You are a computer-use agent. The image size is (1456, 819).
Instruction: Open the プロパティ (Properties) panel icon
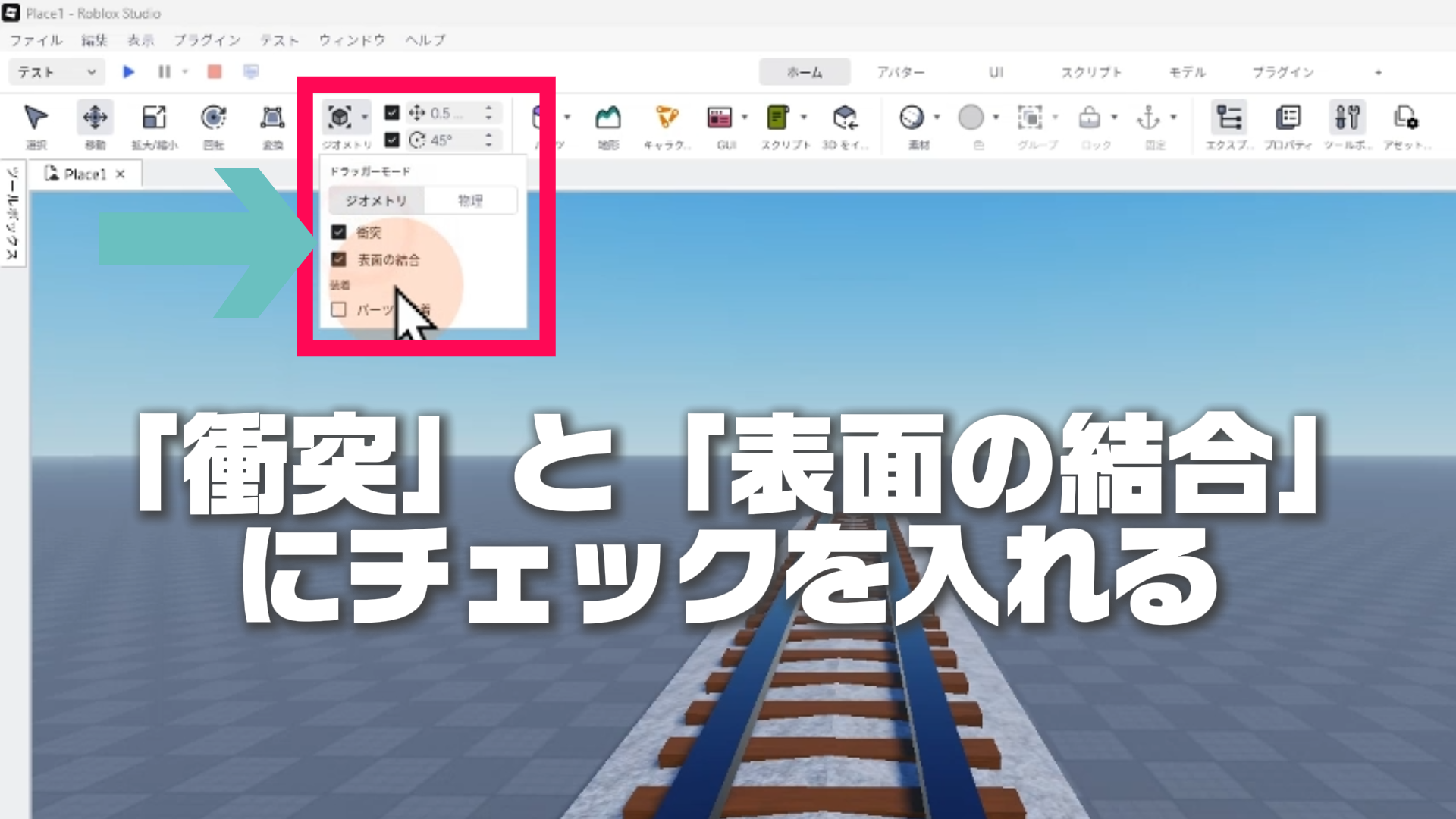[1288, 118]
